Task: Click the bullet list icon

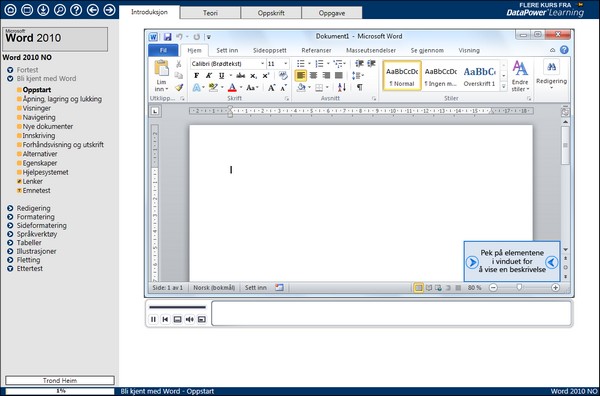Action: [301, 64]
